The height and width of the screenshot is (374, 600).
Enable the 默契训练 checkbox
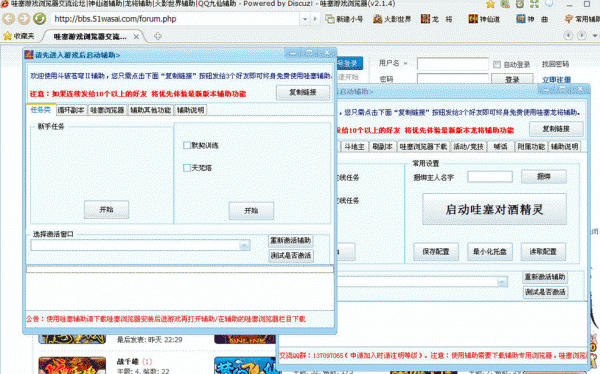pos(187,145)
